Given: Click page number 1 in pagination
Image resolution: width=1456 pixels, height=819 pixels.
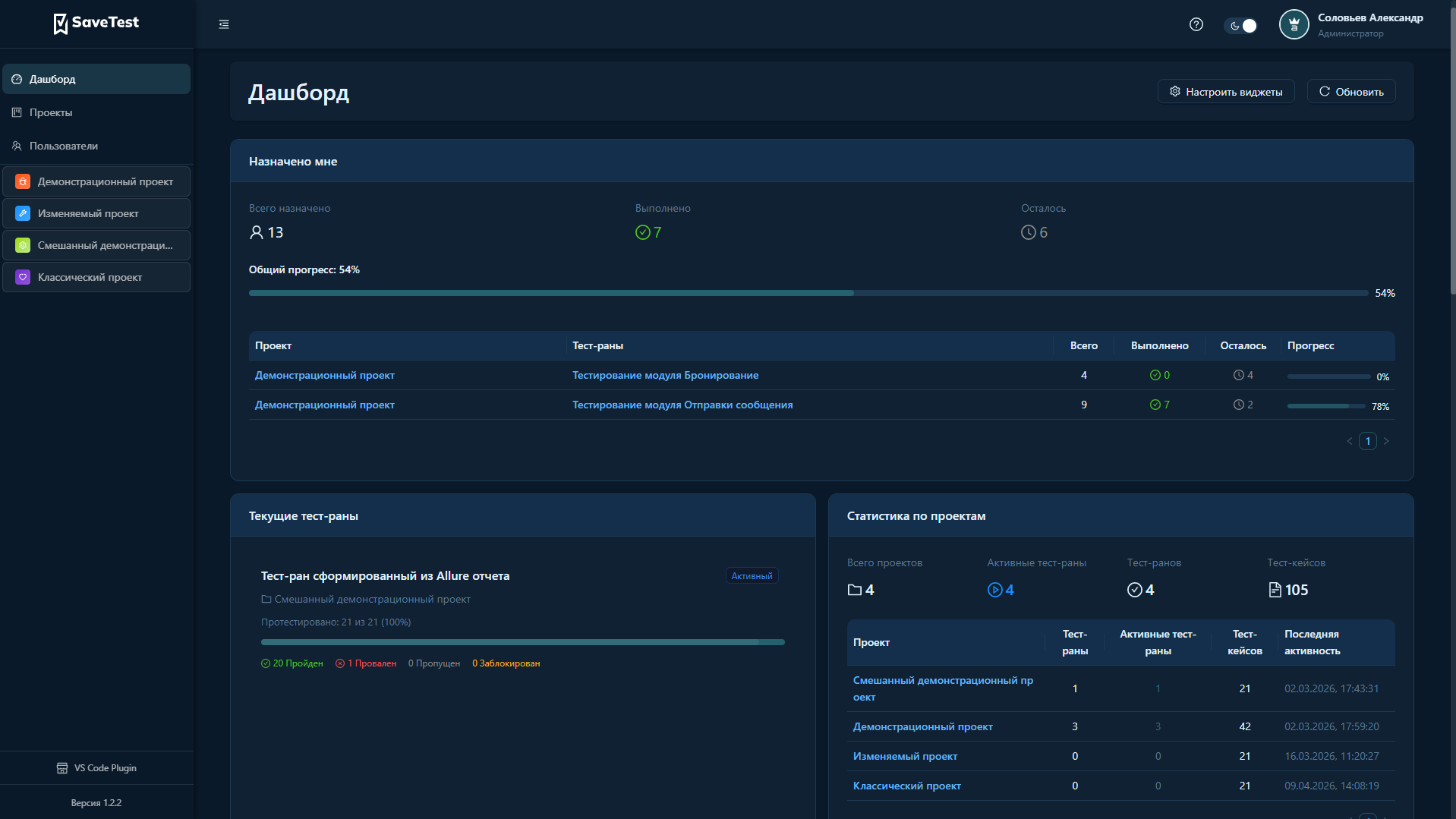Looking at the screenshot, I should (x=1368, y=441).
